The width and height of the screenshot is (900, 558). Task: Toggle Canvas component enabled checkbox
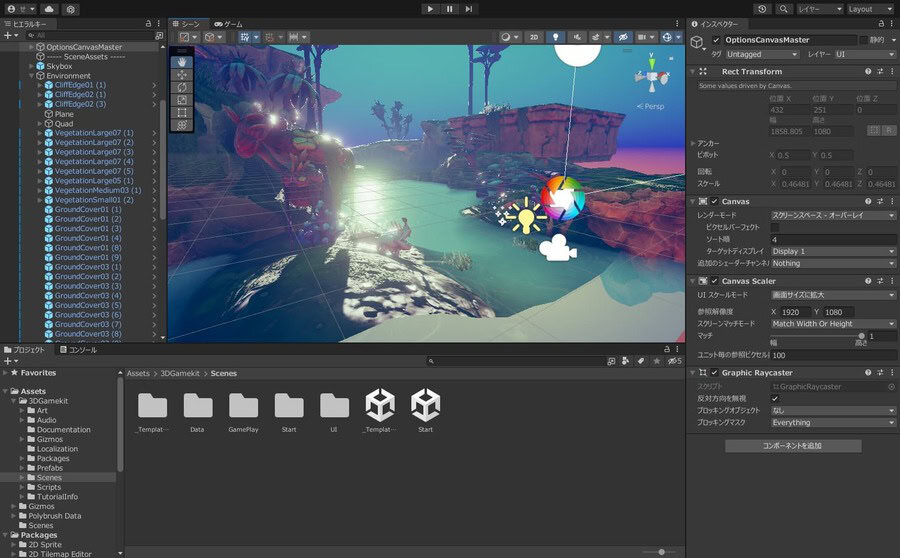[x=714, y=202]
